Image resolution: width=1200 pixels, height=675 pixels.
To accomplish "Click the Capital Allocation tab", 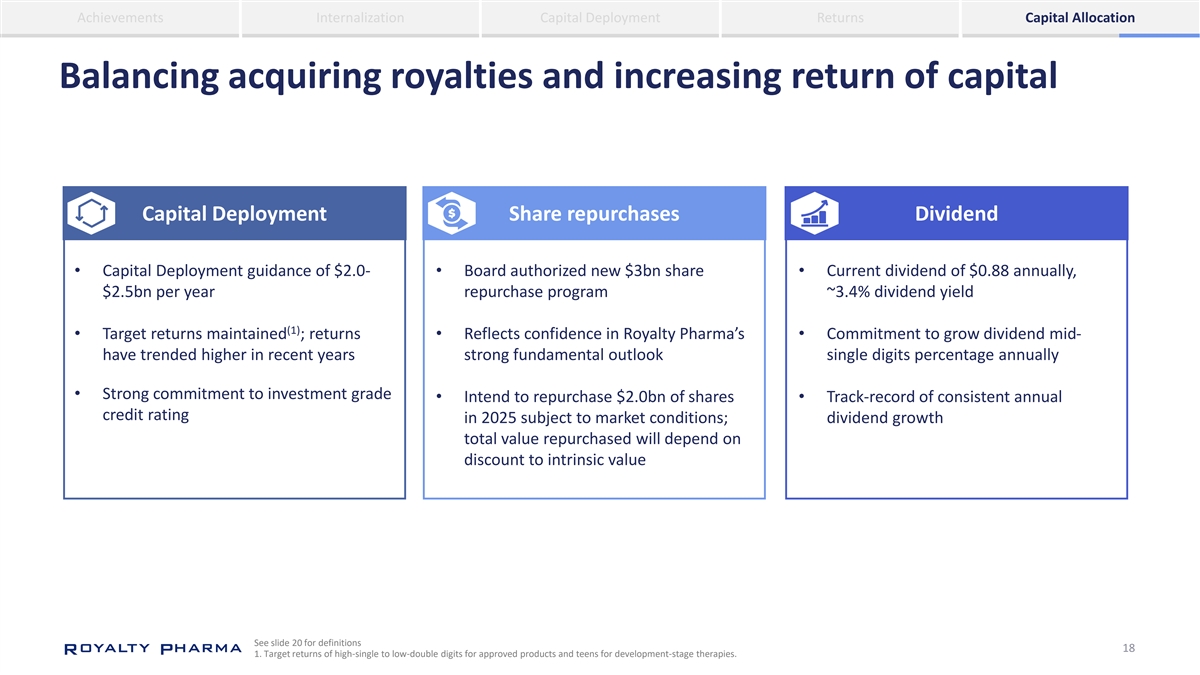I will 1080,18.
